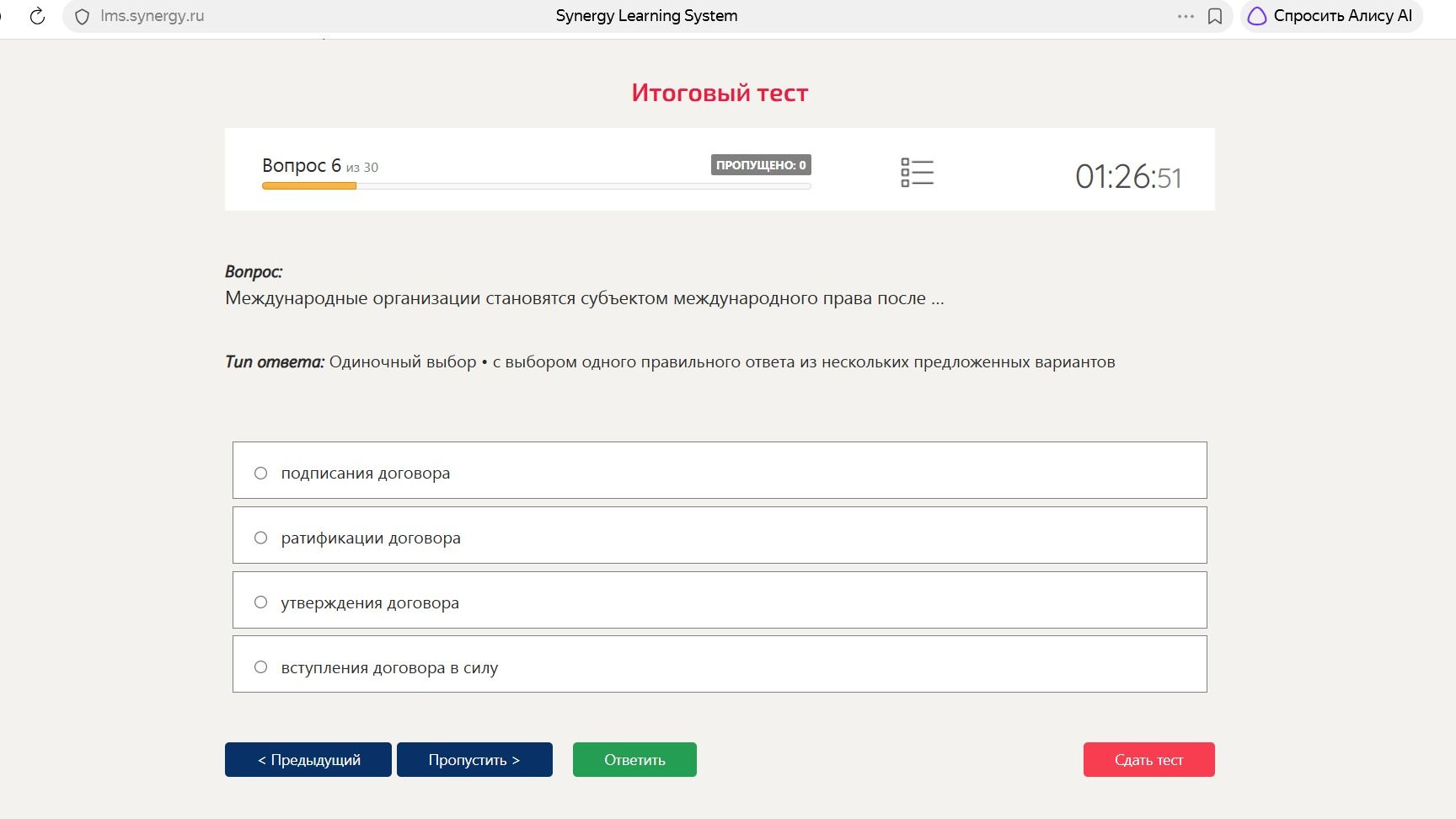Viewport: 1456px width, 819px height.
Task: Bookmark this page with the bookmark icon
Action: pos(1215,16)
